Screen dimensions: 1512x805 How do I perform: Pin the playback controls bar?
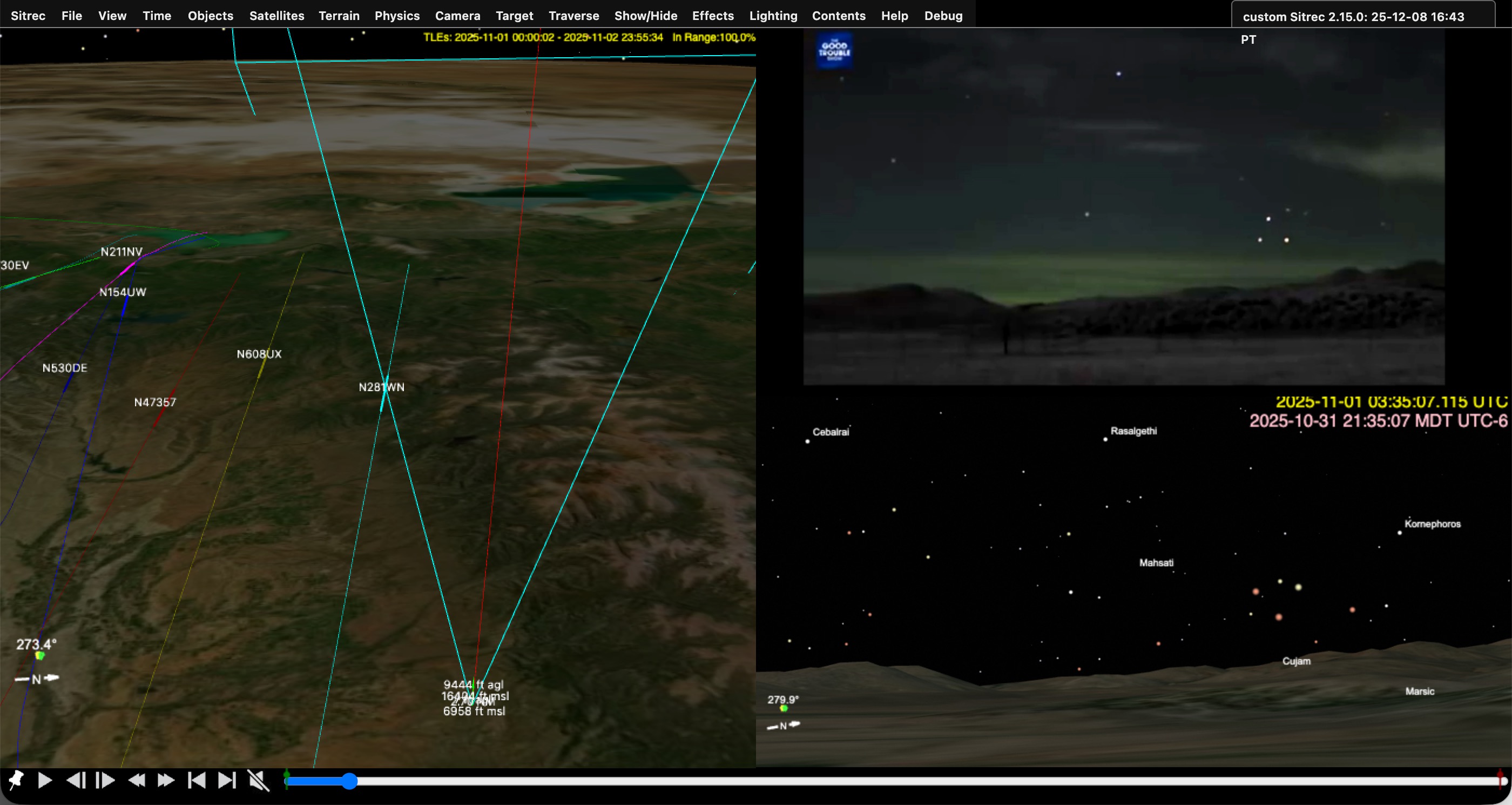pos(16,780)
